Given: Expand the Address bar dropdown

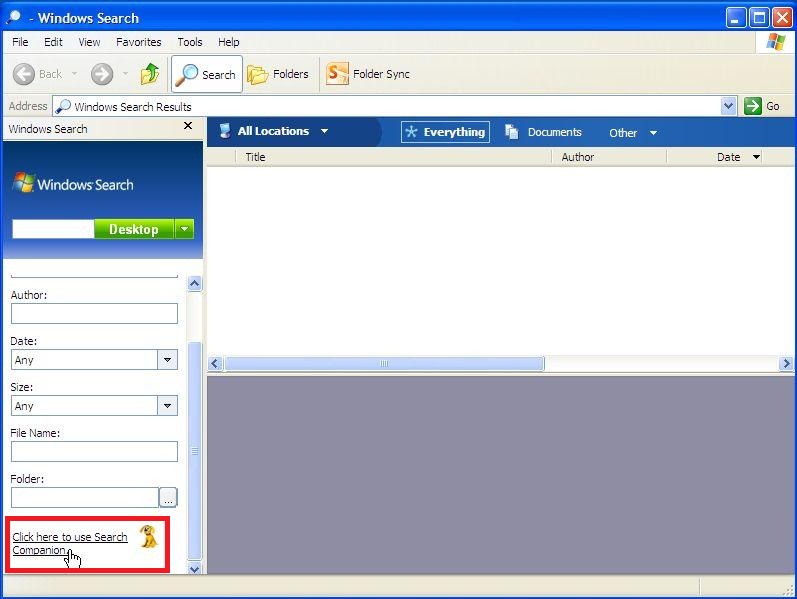Looking at the screenshot, I should click(x=728, y=106).
